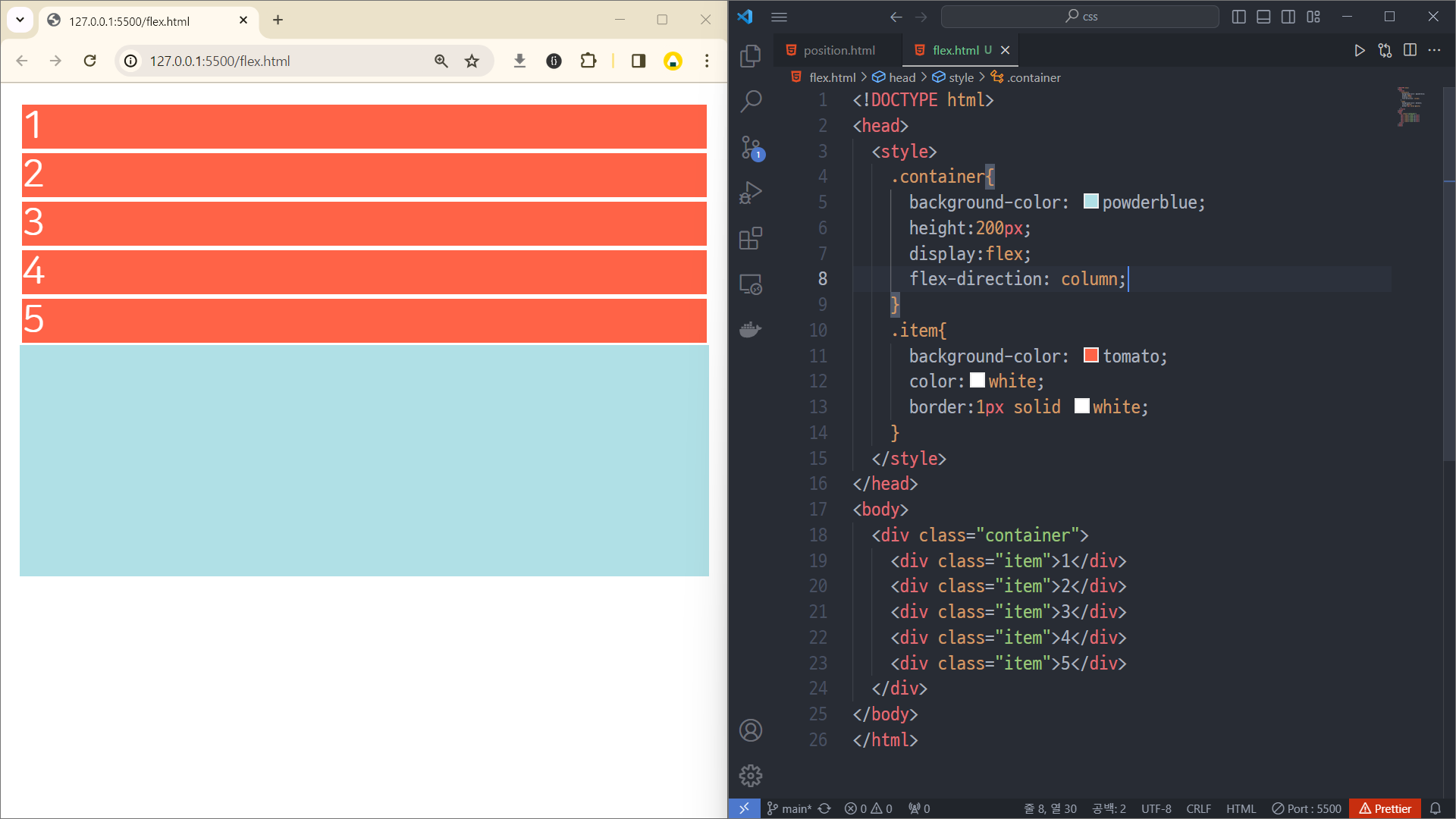1456x819 pixels.
Task: Expand the head breadcrumb dropdown
Action: click(x=902, y=77)
